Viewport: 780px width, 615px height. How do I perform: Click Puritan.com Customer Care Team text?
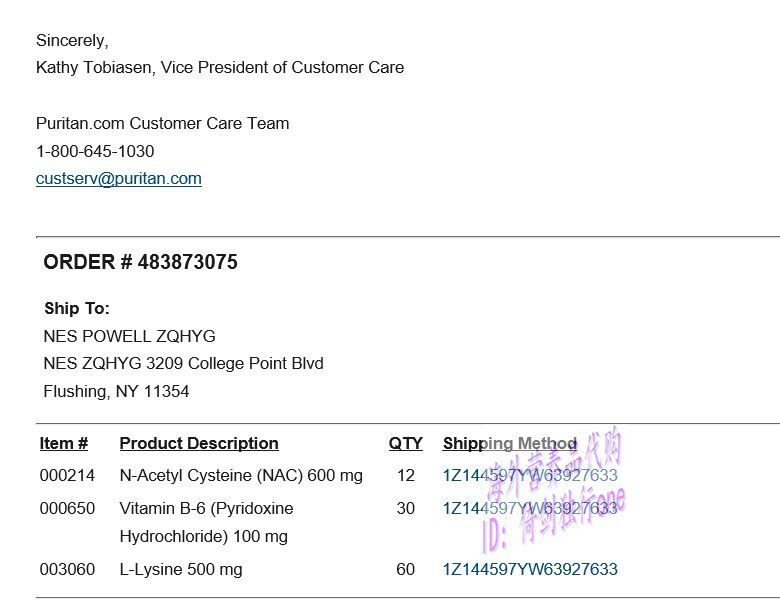point(162,123)
